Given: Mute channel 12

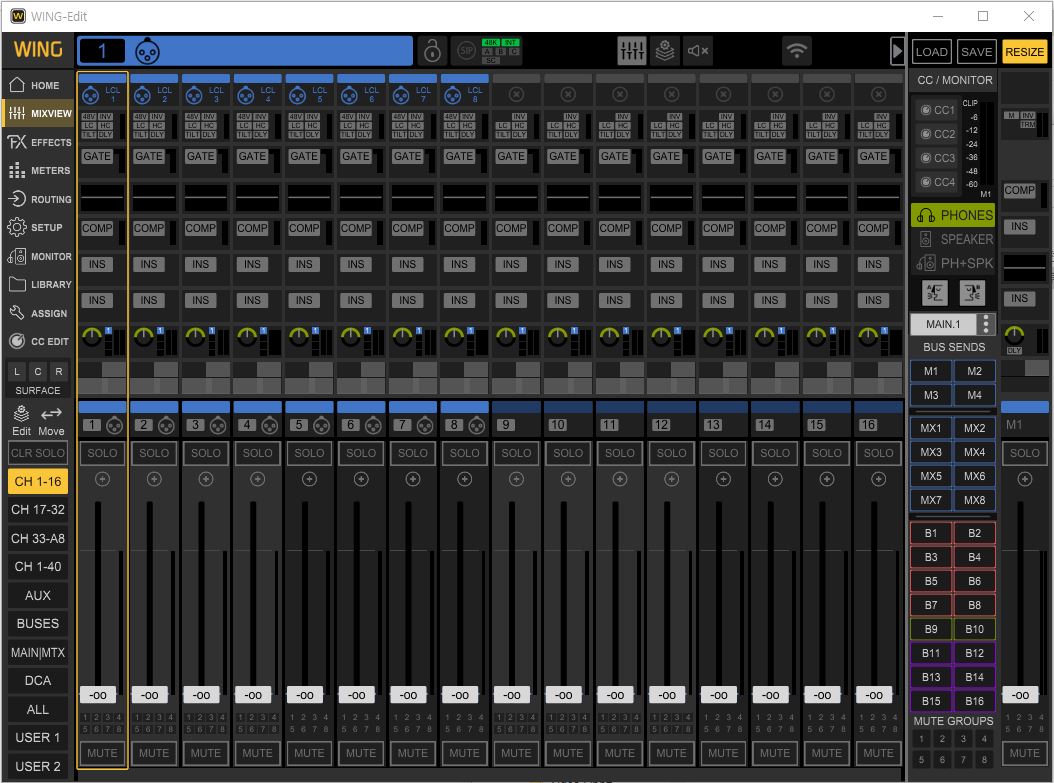Looking at the screenshot, I should pyautogui.click(x=672, y=753).
